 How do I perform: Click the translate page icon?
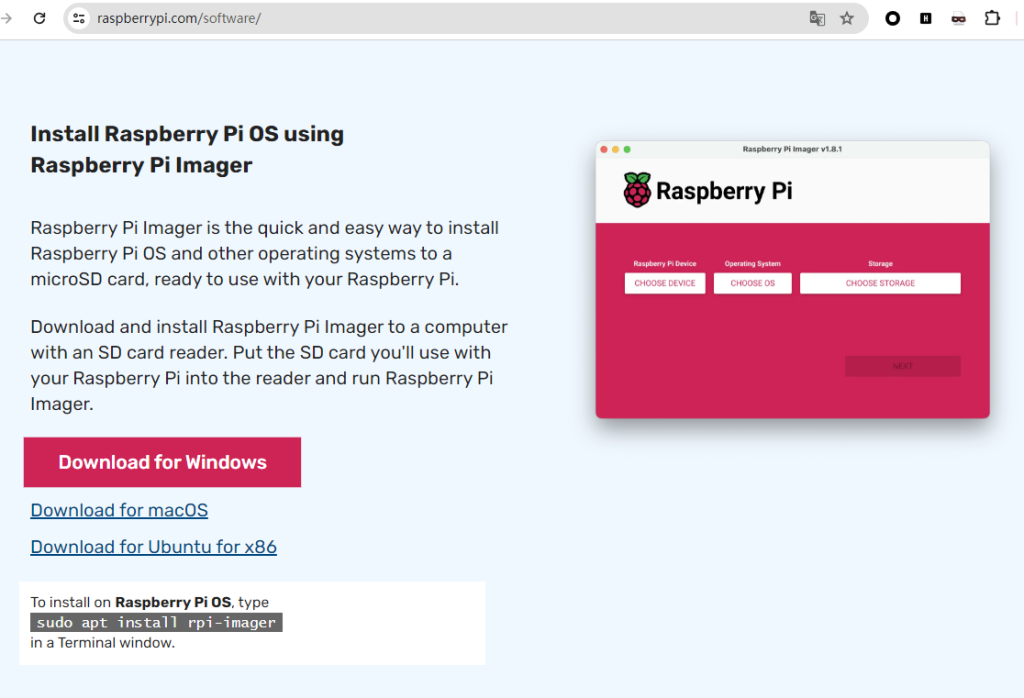tap(817, 18)
